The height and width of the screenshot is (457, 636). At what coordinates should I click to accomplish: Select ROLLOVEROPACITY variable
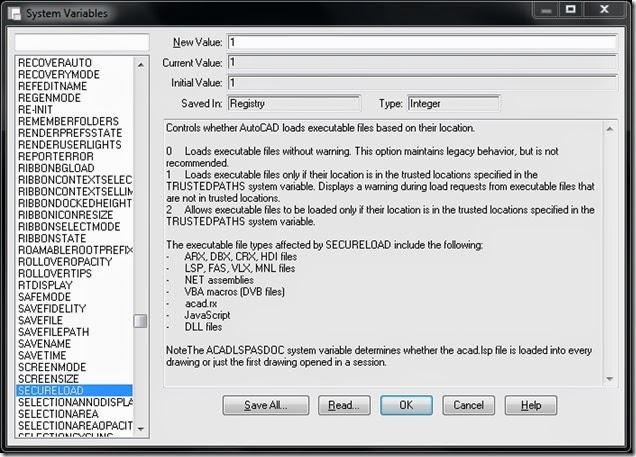[x=75, y=262]
